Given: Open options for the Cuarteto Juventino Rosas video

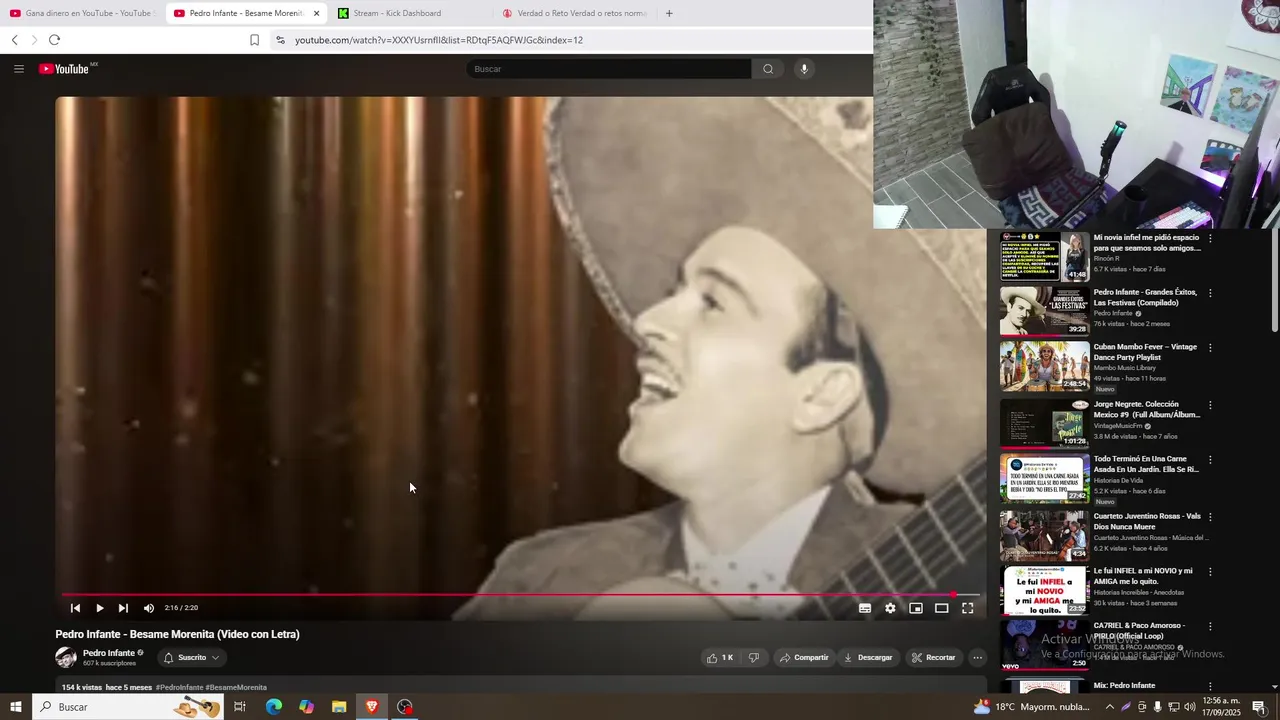Looking at the screenshot, I should point(1210,518).
